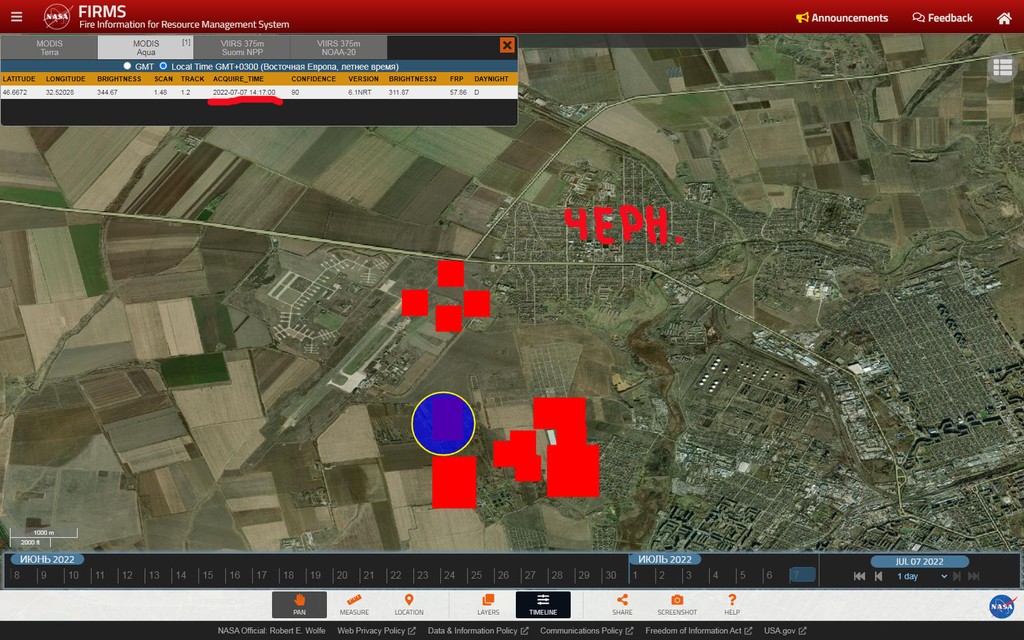This screenshot has height=640, width=1024.
Task: Click the brightness2 value 311.87
Action: point(399,93)
